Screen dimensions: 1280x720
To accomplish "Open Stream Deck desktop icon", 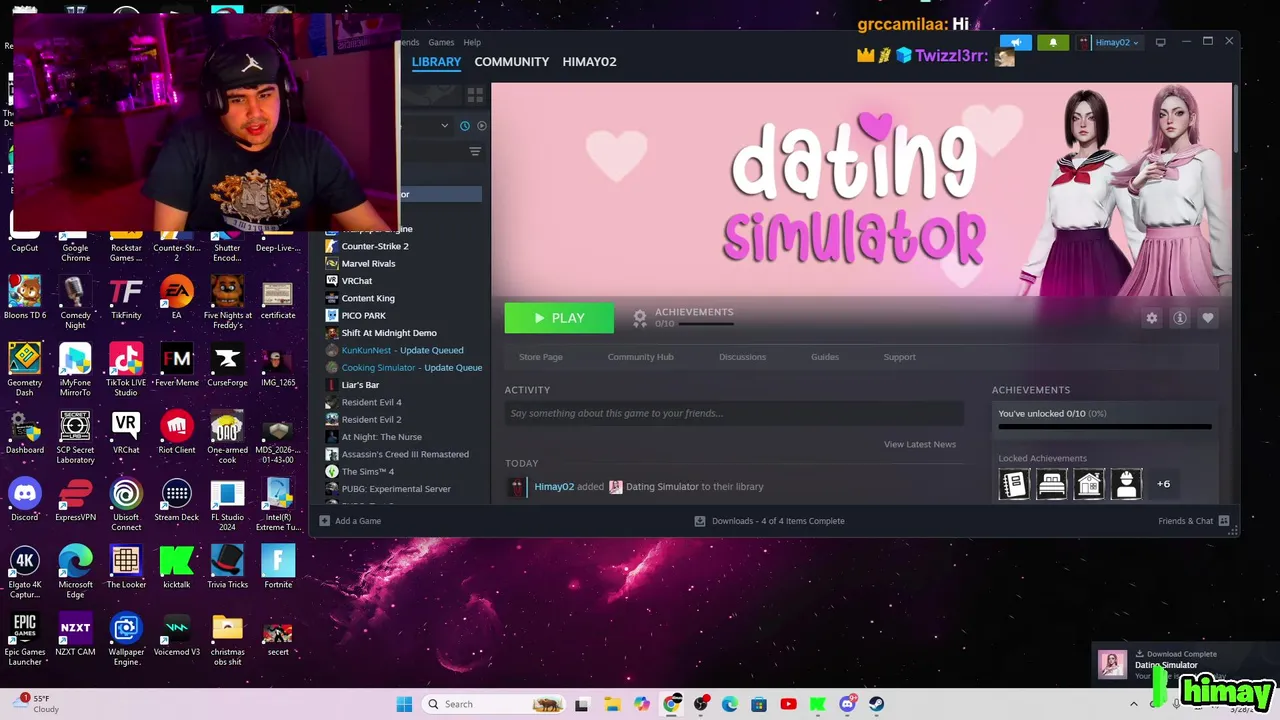I will tap(177, 500).
